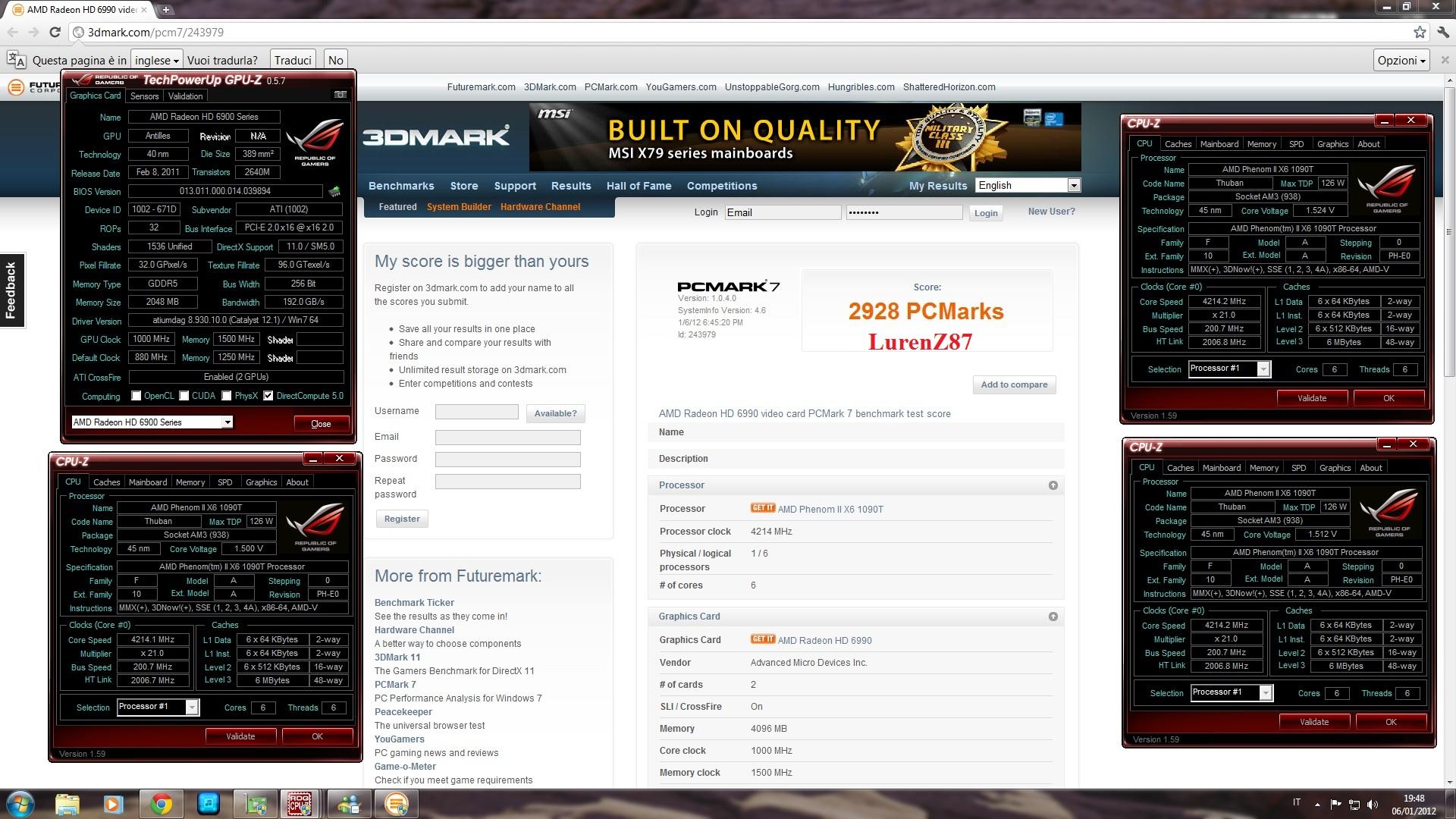
Task: Click the MSI X79 banner ad
Action: (x=805, y=137)
